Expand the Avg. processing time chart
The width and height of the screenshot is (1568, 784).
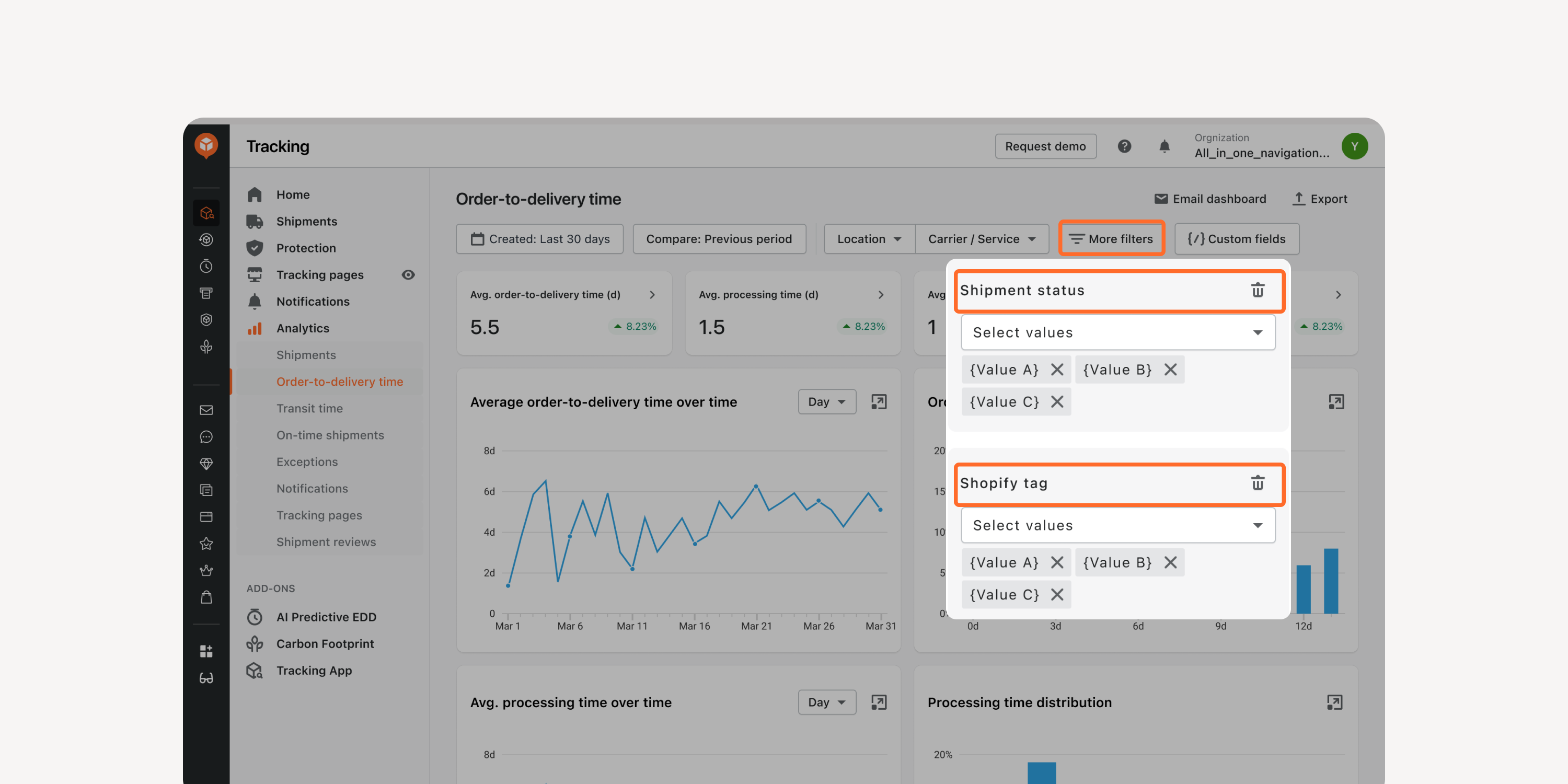point(879,702)
